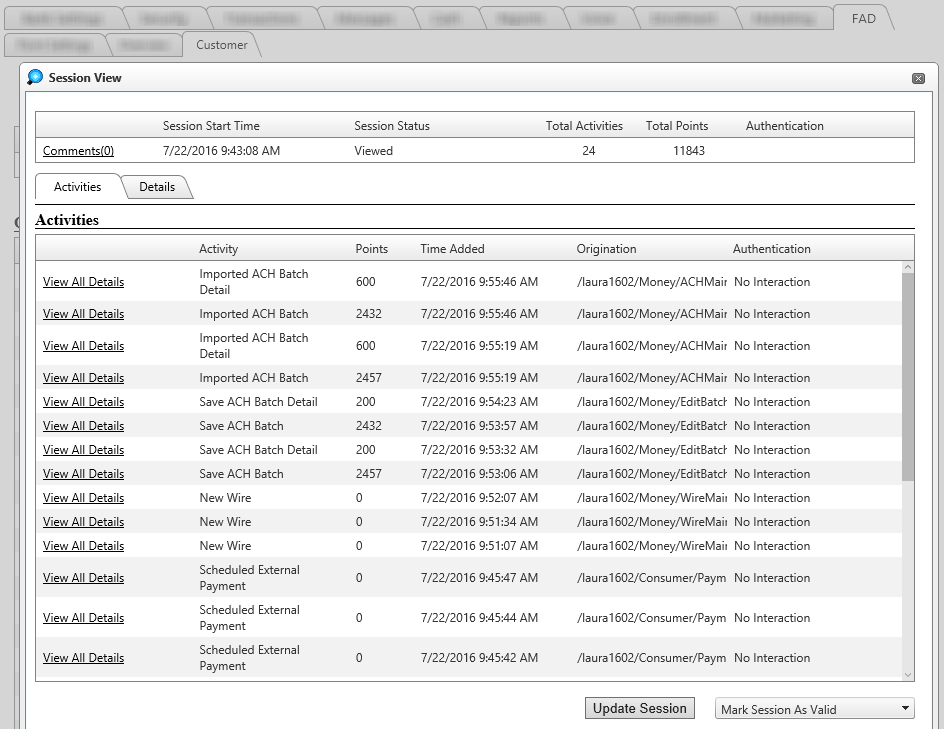Open the Comments(0) link
Screen dimensions: 944x729
78,151
